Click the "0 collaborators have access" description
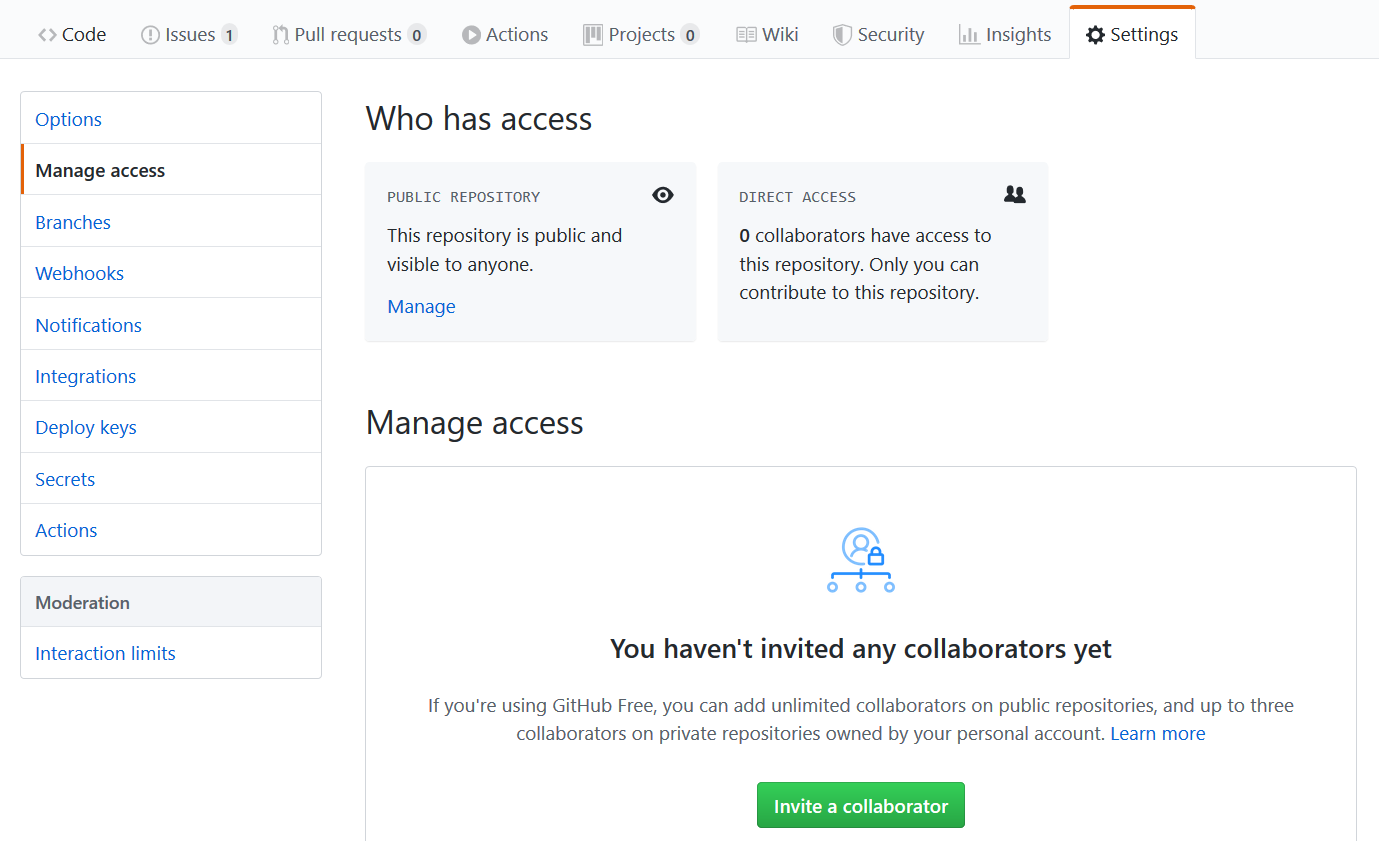 866,264
